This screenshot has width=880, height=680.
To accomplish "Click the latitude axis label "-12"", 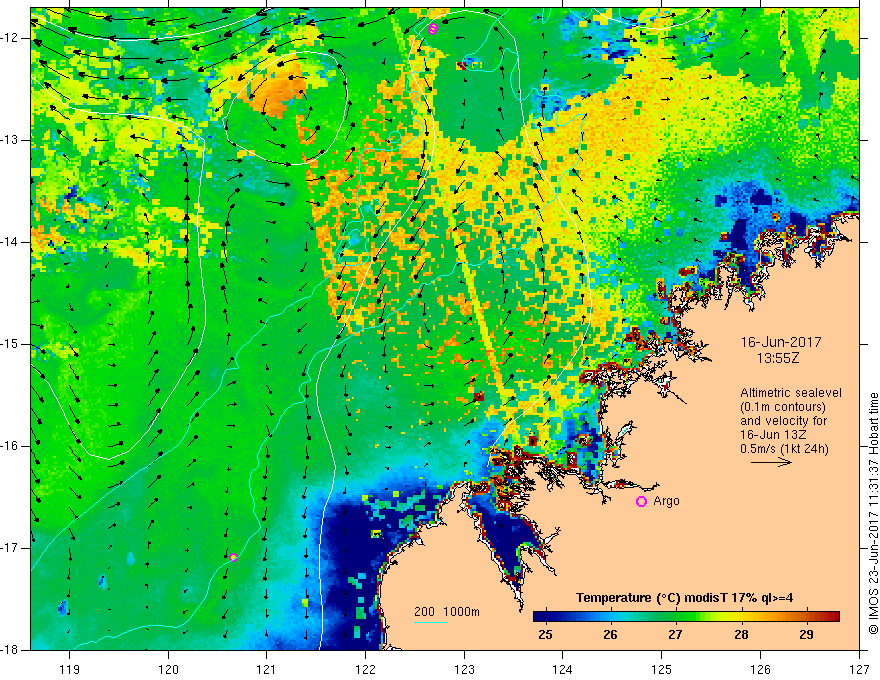I will click(11, 38).
